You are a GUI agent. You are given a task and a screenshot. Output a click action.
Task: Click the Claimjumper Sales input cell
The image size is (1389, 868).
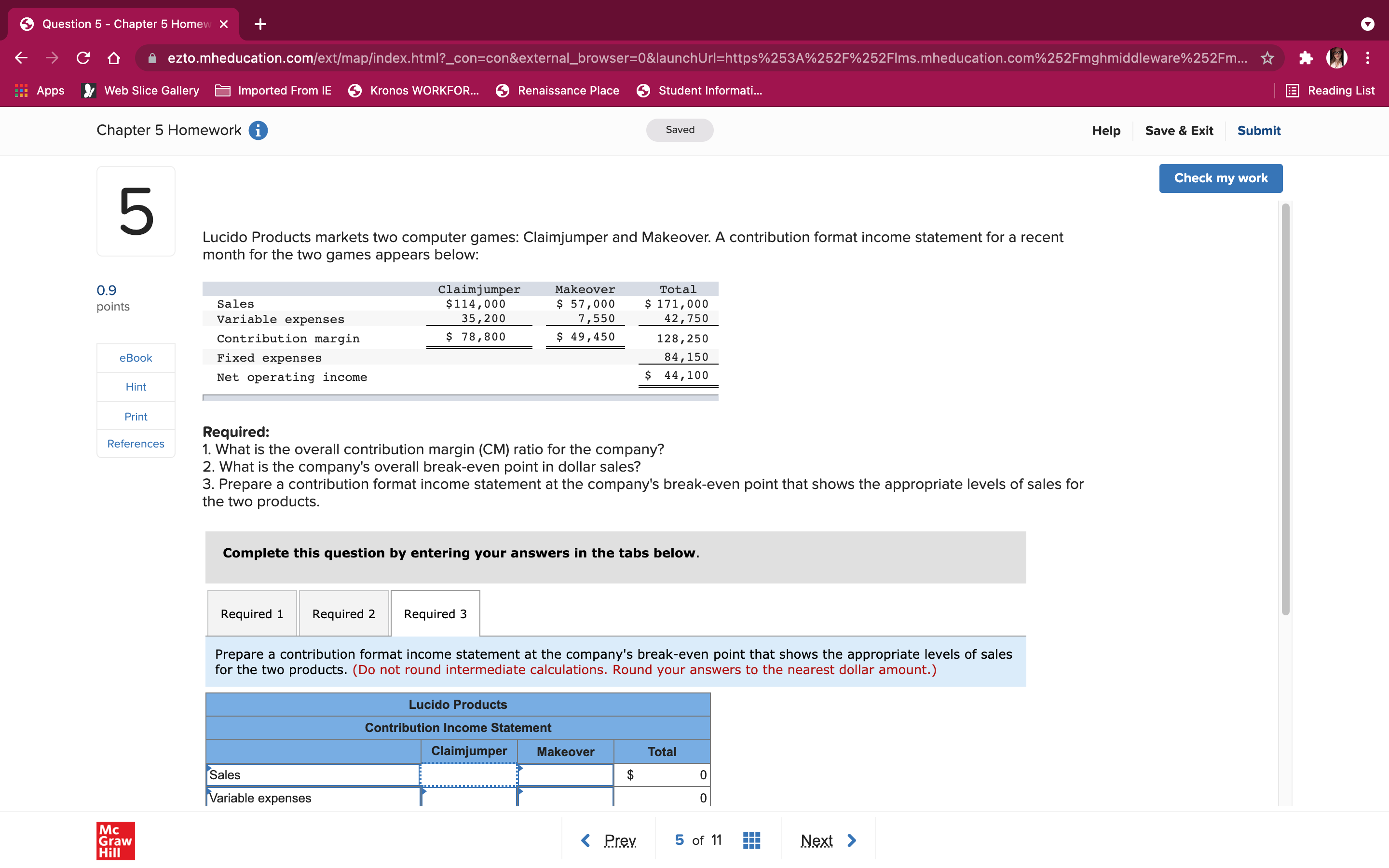point(468,774)
